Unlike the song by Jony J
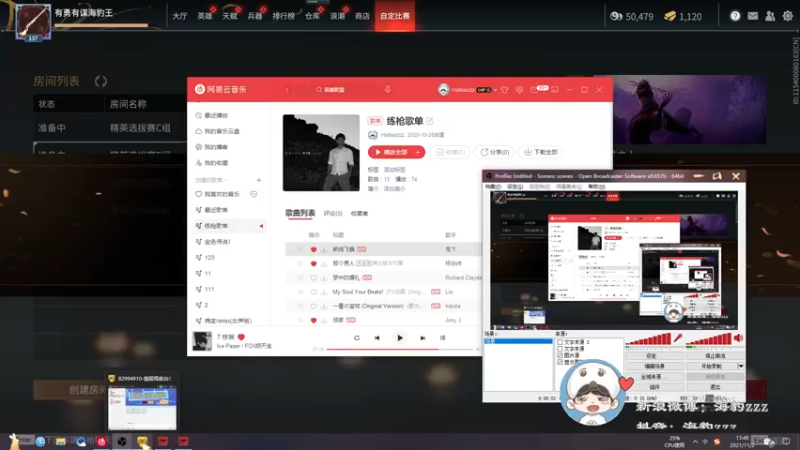This screenshot has height=450, width=800. pos(314,320)
